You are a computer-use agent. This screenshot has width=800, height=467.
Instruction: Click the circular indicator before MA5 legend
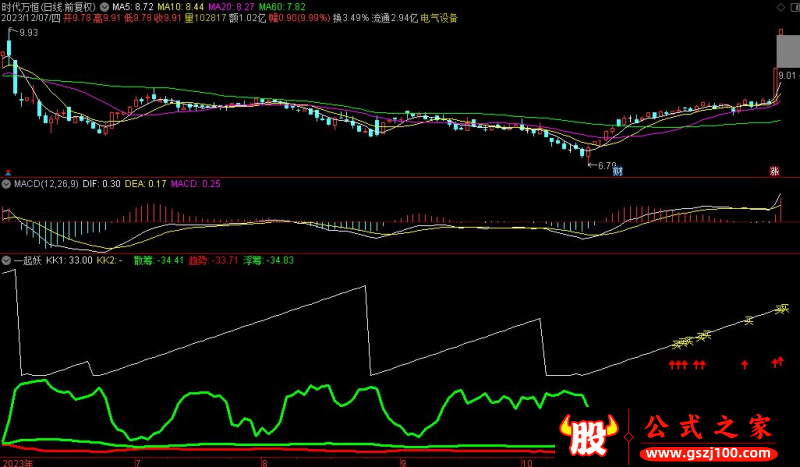click(104, 6)
